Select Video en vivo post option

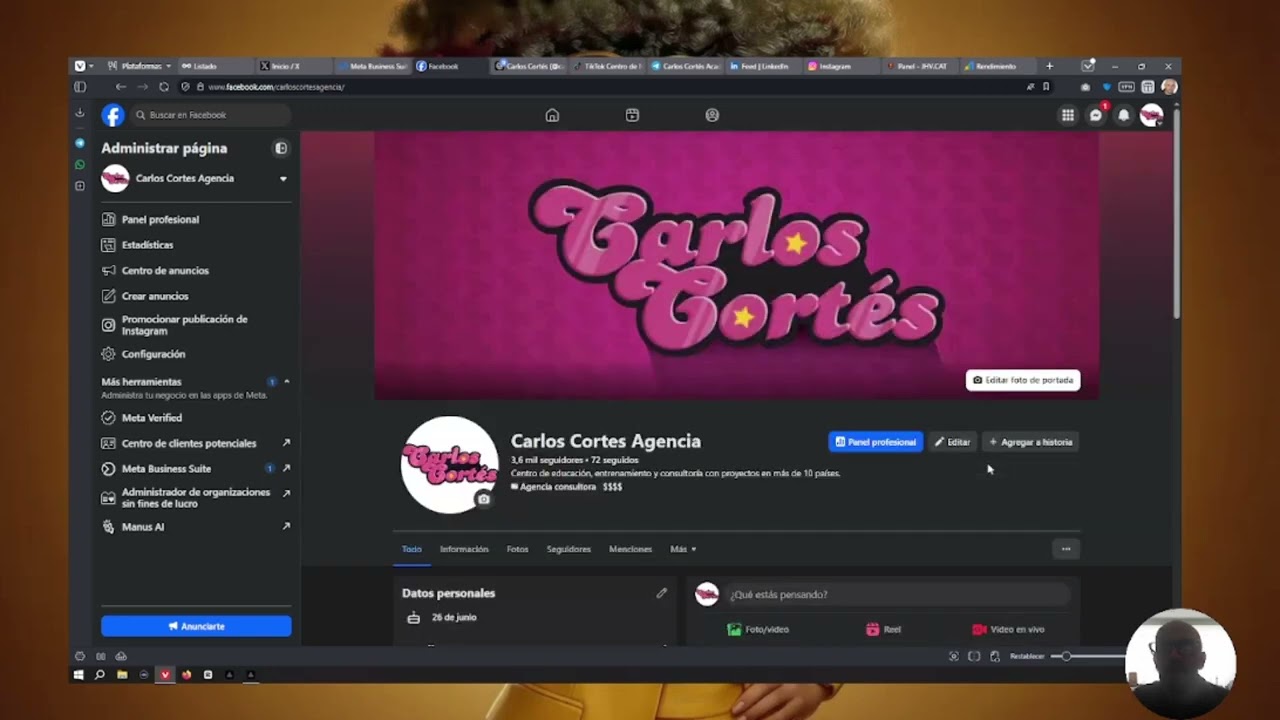1008,629
